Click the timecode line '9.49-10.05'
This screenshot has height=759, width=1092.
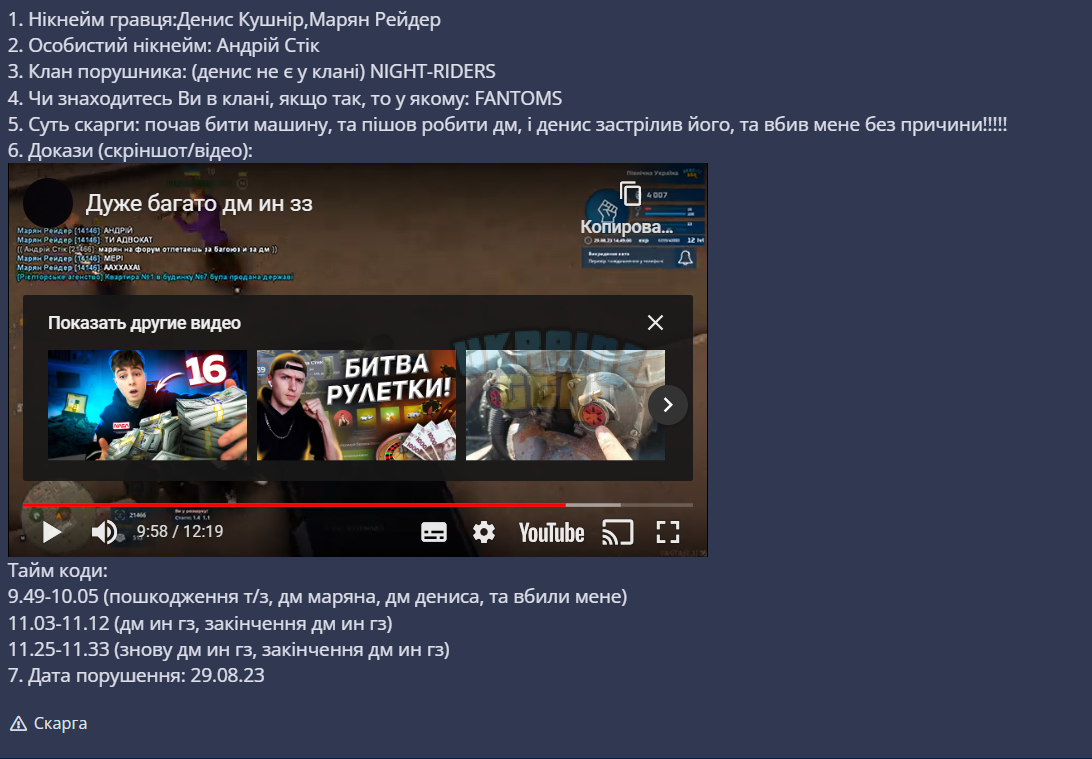(318, 597)
